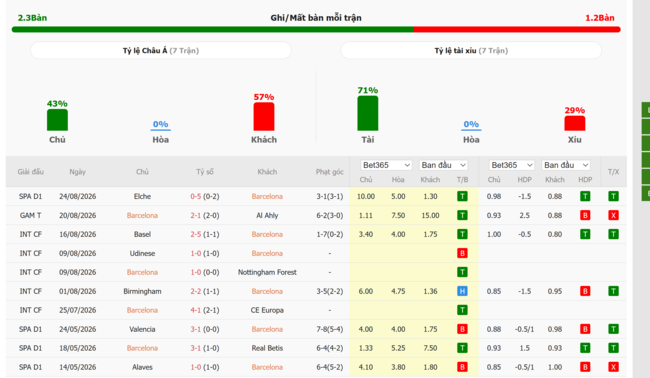Click the goals scored/conceded progress bar
Viewport: 650px width, 378px height.
tap(316, 29)
